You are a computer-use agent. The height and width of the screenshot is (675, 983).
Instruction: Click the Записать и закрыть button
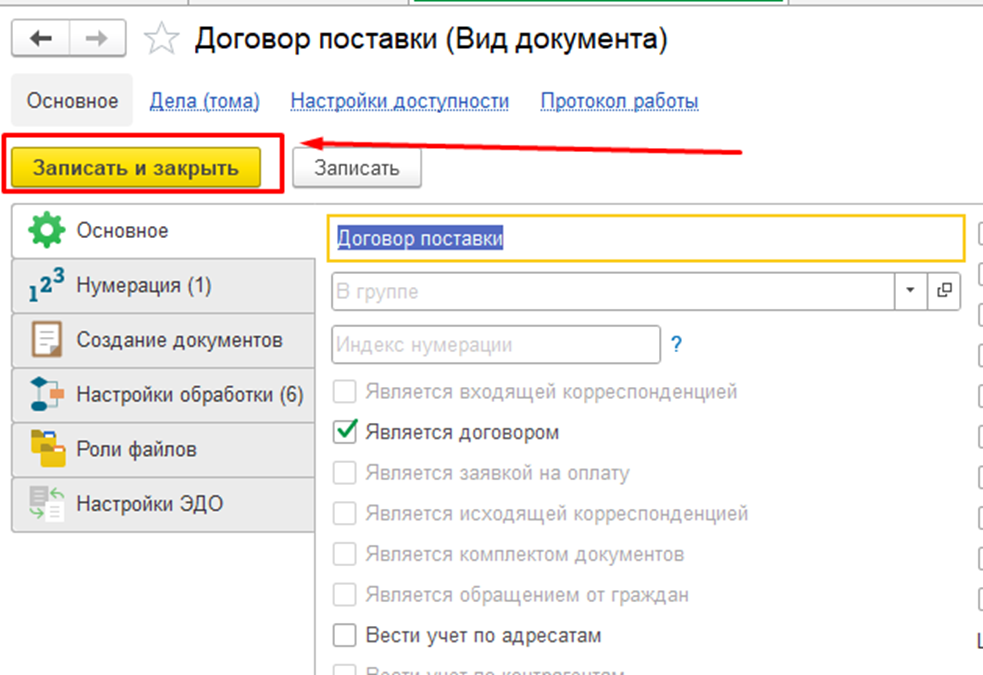point(135,167)
